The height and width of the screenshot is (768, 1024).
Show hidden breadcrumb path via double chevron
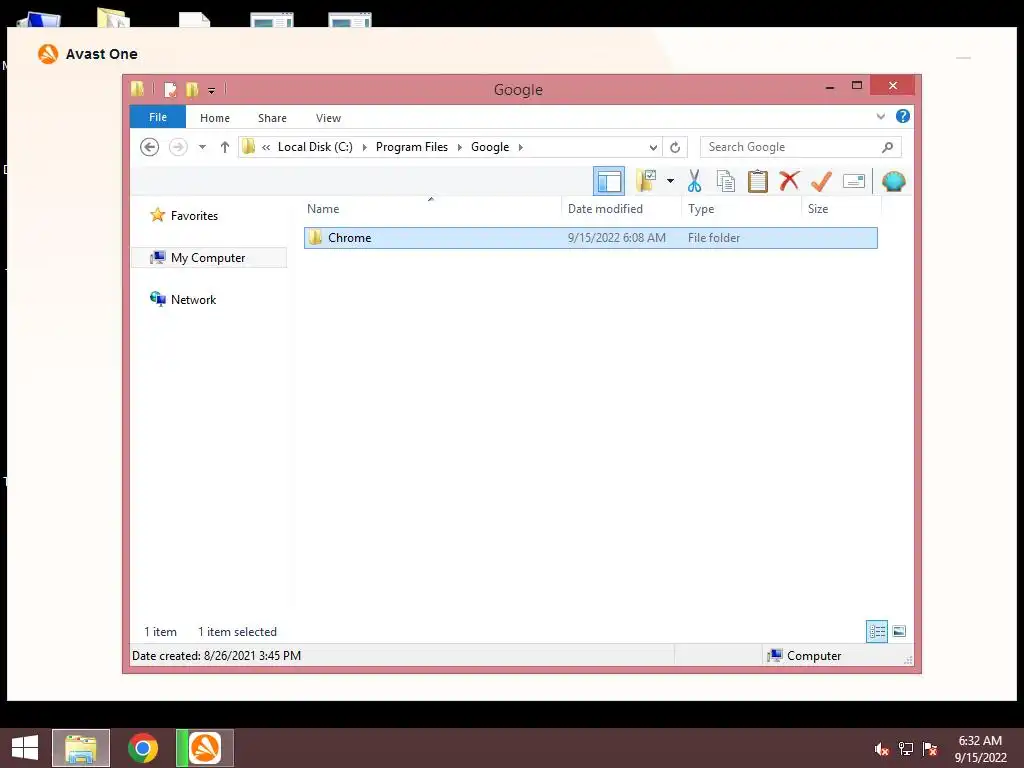point(266,148)
